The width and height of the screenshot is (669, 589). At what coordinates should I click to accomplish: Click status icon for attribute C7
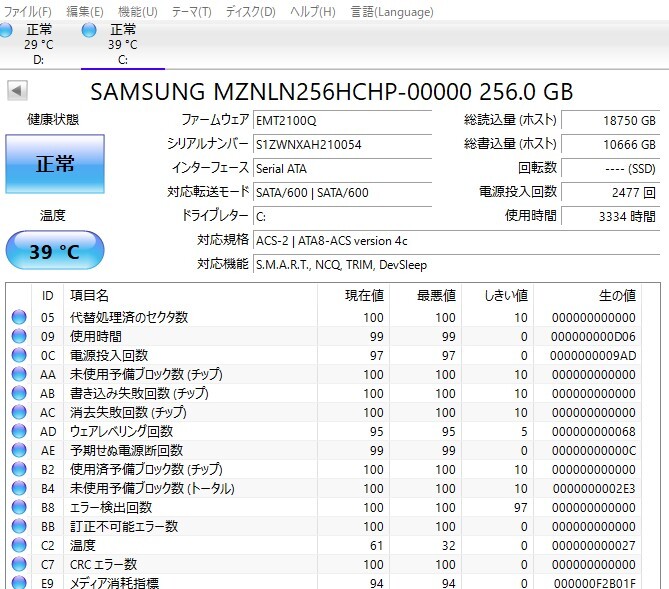point(19,564)
